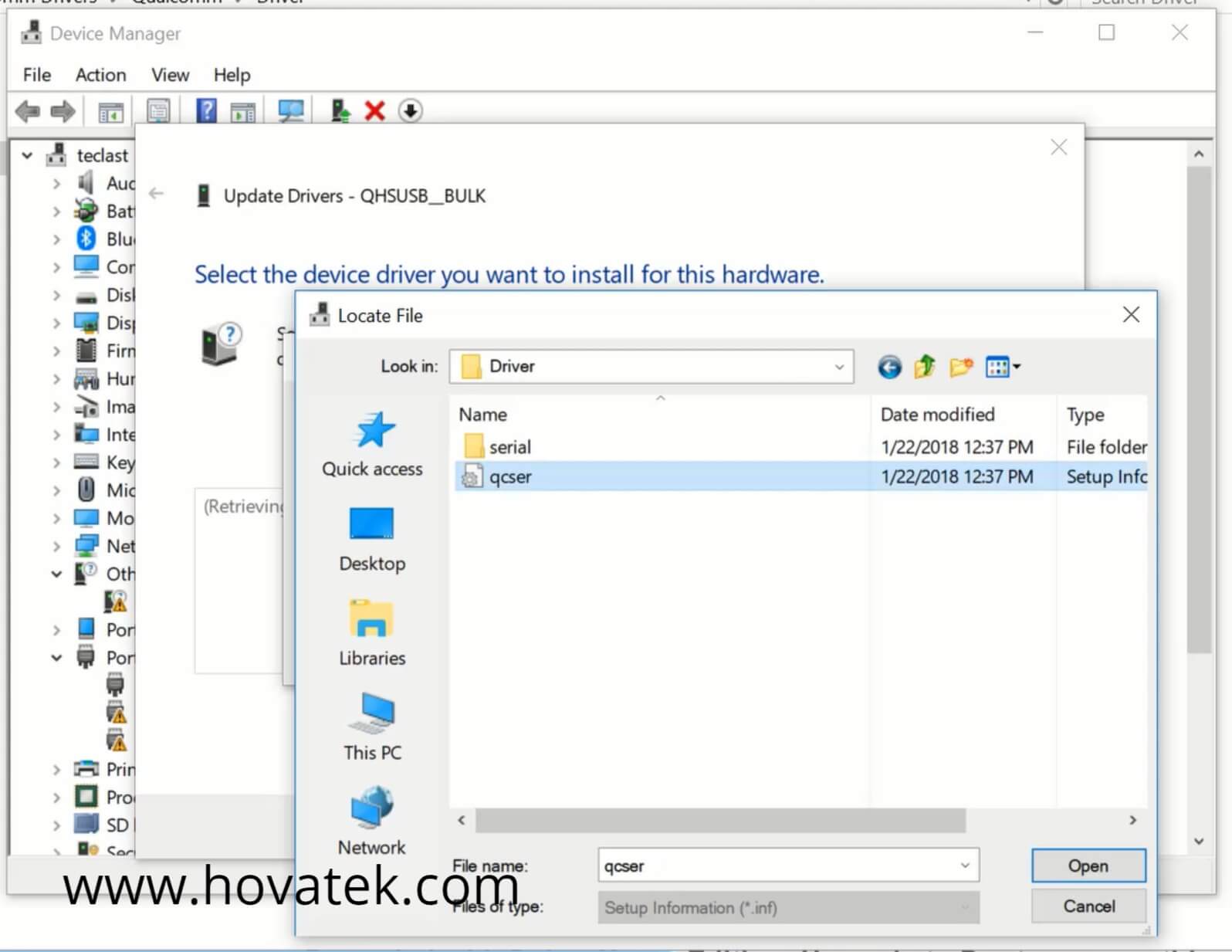Viewport: 1232px width, 952px height.
Task: Select the Firmware category icon
Action: (x=86, y=351)
